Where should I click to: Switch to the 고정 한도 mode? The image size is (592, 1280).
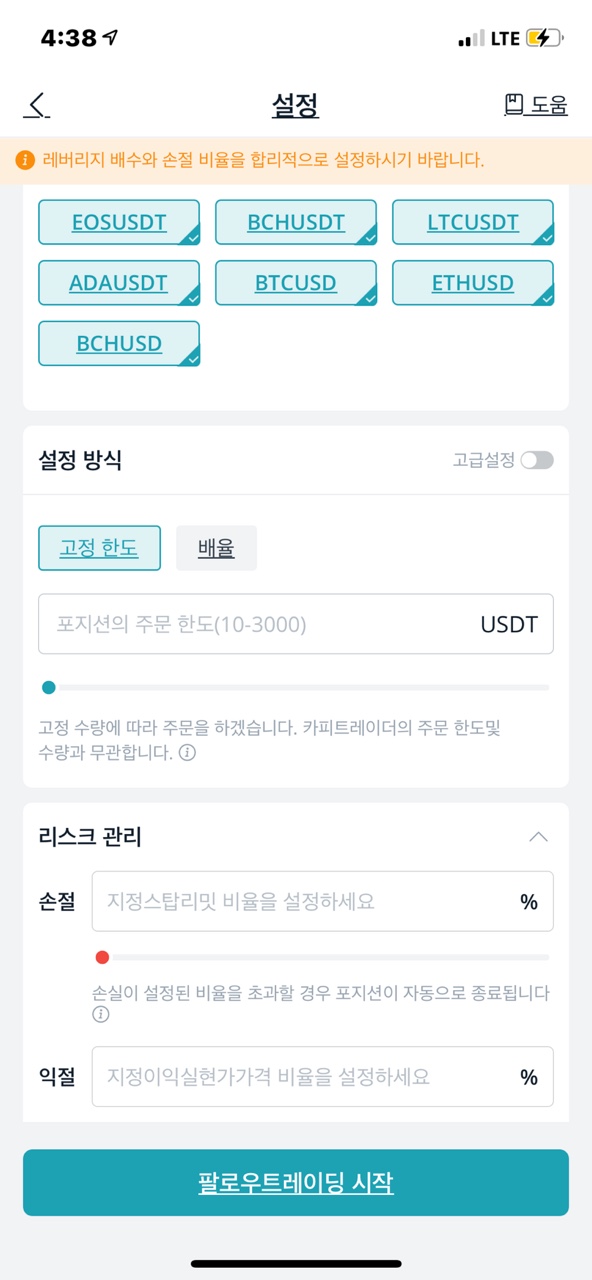99,548
